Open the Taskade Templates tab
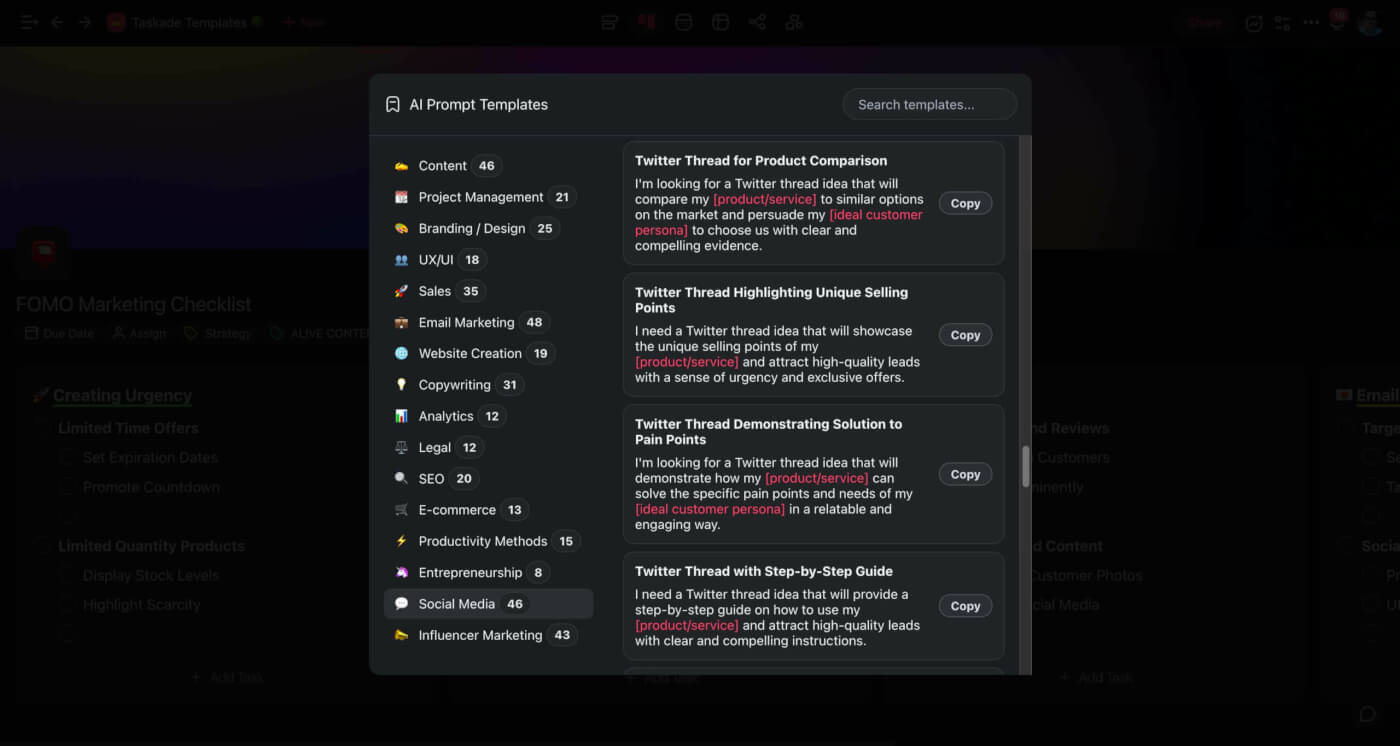Screen dimensions: 1400x746 [184, 22]
